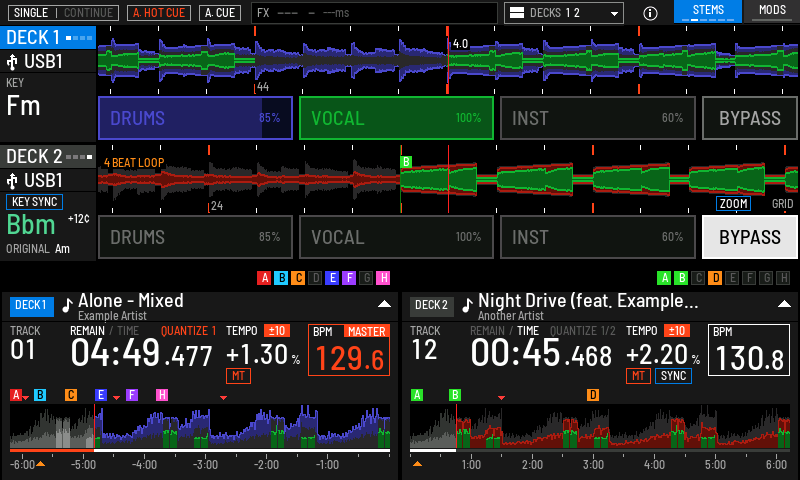Click green B marker on Deck 2 waveform
Image resolution: width=800 pixels, height=480 pixels.
[x=406, y=162]
